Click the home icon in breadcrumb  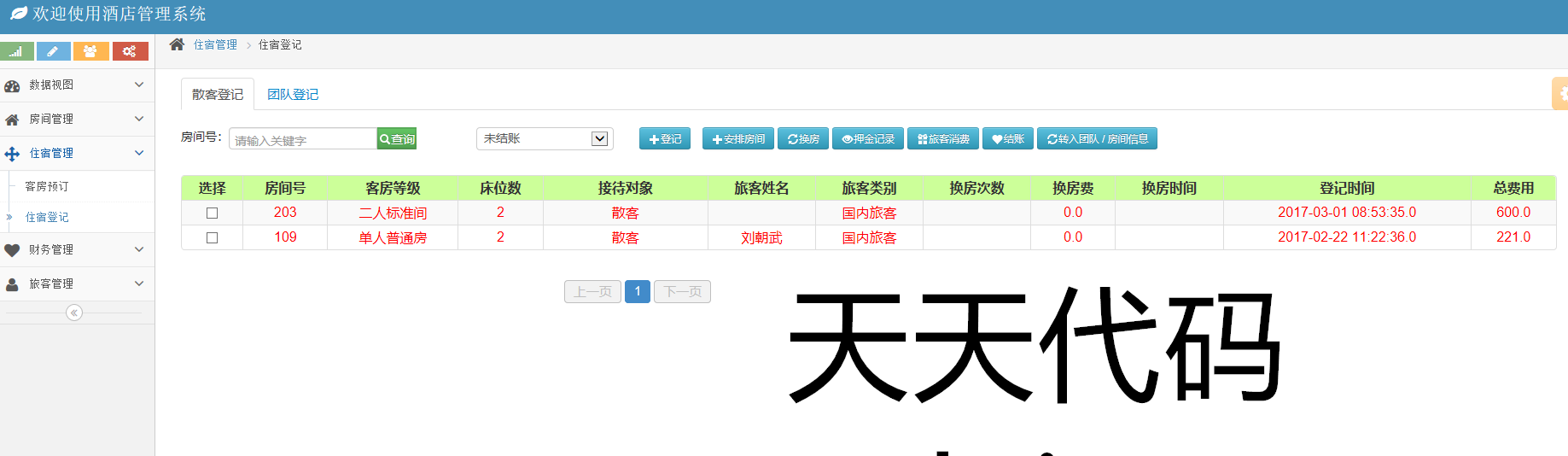(x=177, y=44)
